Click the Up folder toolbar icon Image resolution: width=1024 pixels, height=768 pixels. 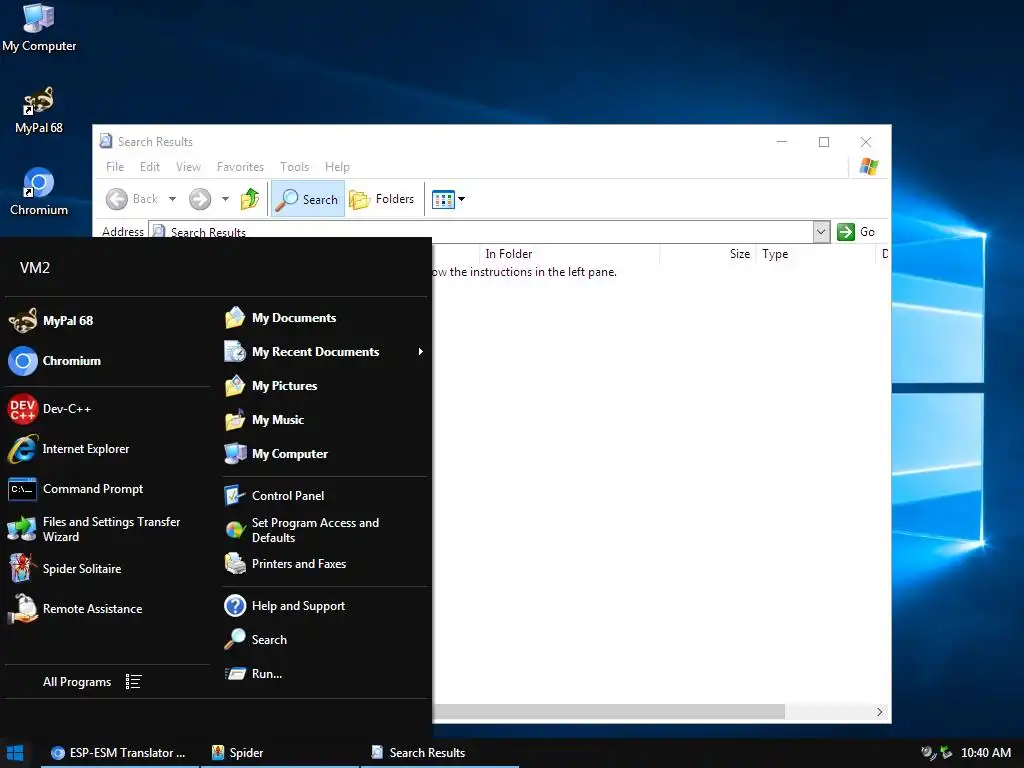250,199
